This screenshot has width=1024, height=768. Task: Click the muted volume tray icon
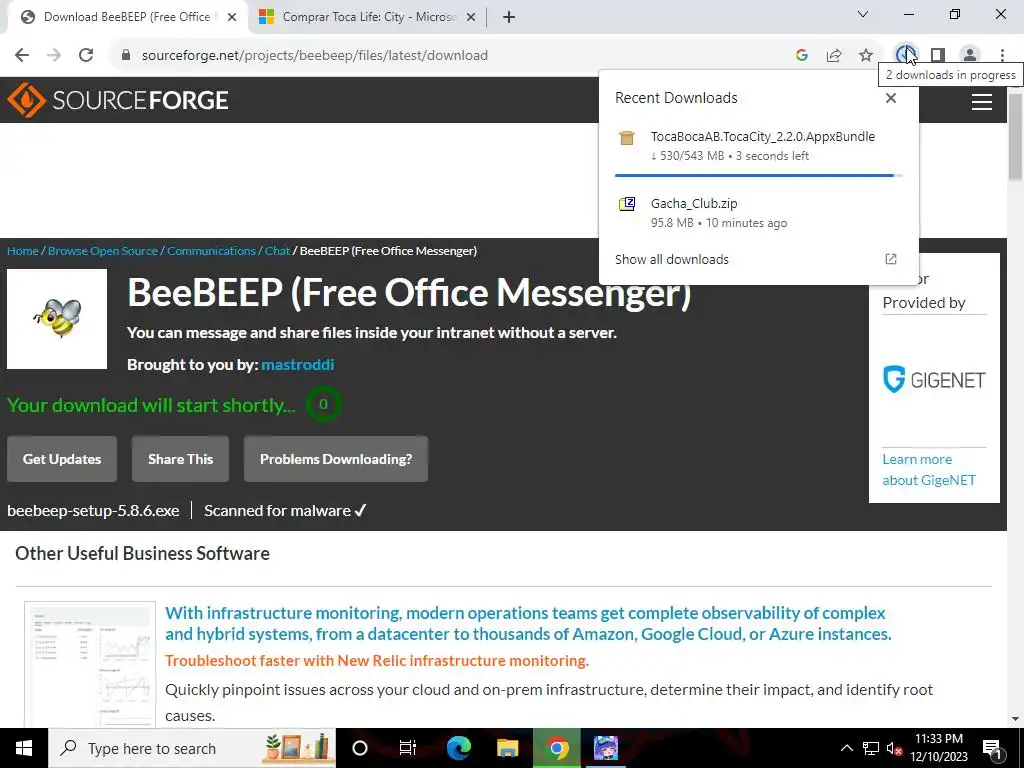pos(895,749)
